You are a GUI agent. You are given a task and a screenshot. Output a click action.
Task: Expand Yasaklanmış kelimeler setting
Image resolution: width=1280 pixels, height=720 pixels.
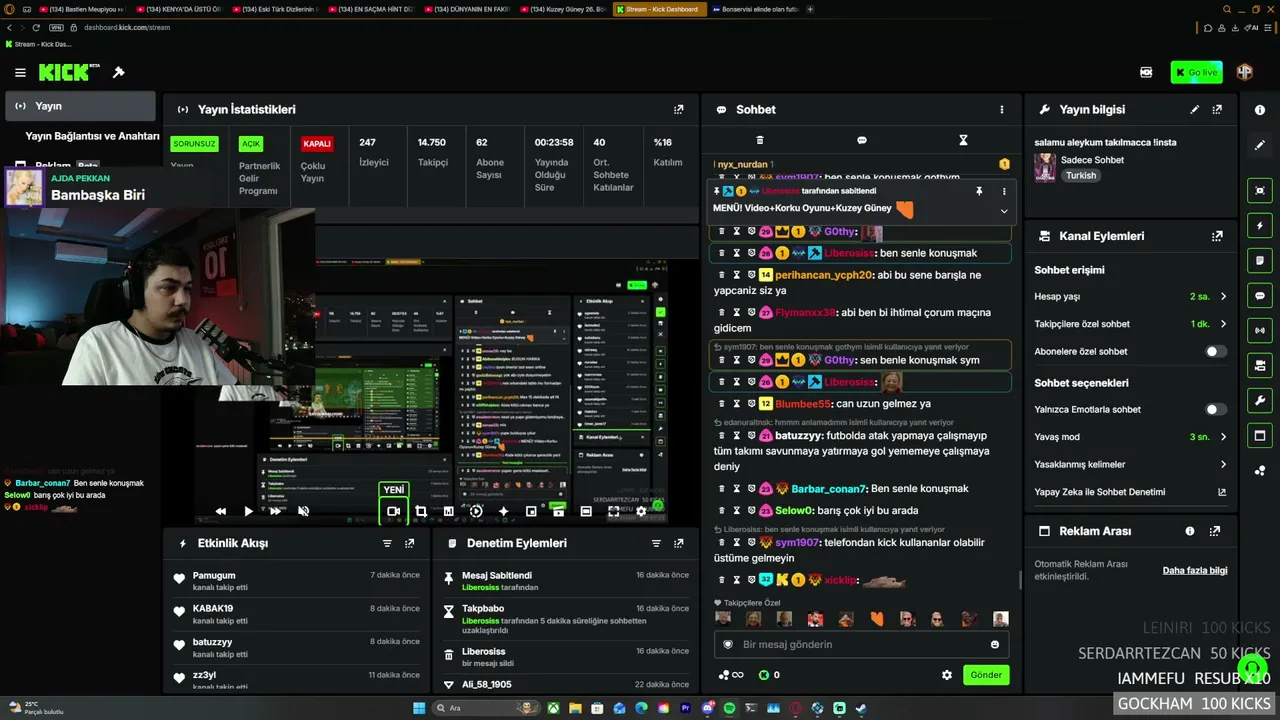1222,465
